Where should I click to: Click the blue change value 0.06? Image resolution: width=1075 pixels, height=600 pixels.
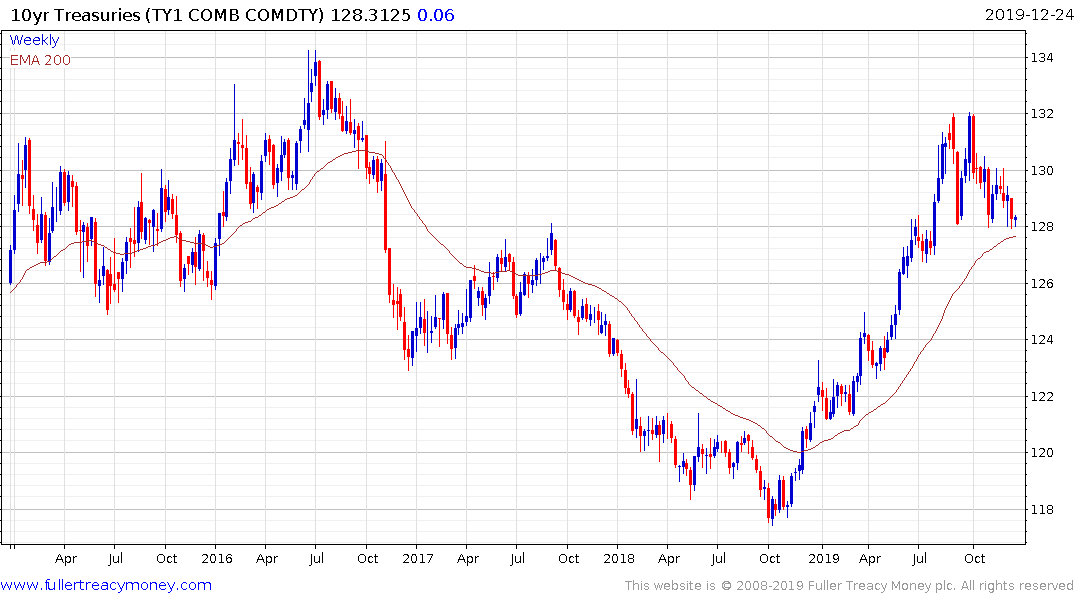[x=435, y=15]
